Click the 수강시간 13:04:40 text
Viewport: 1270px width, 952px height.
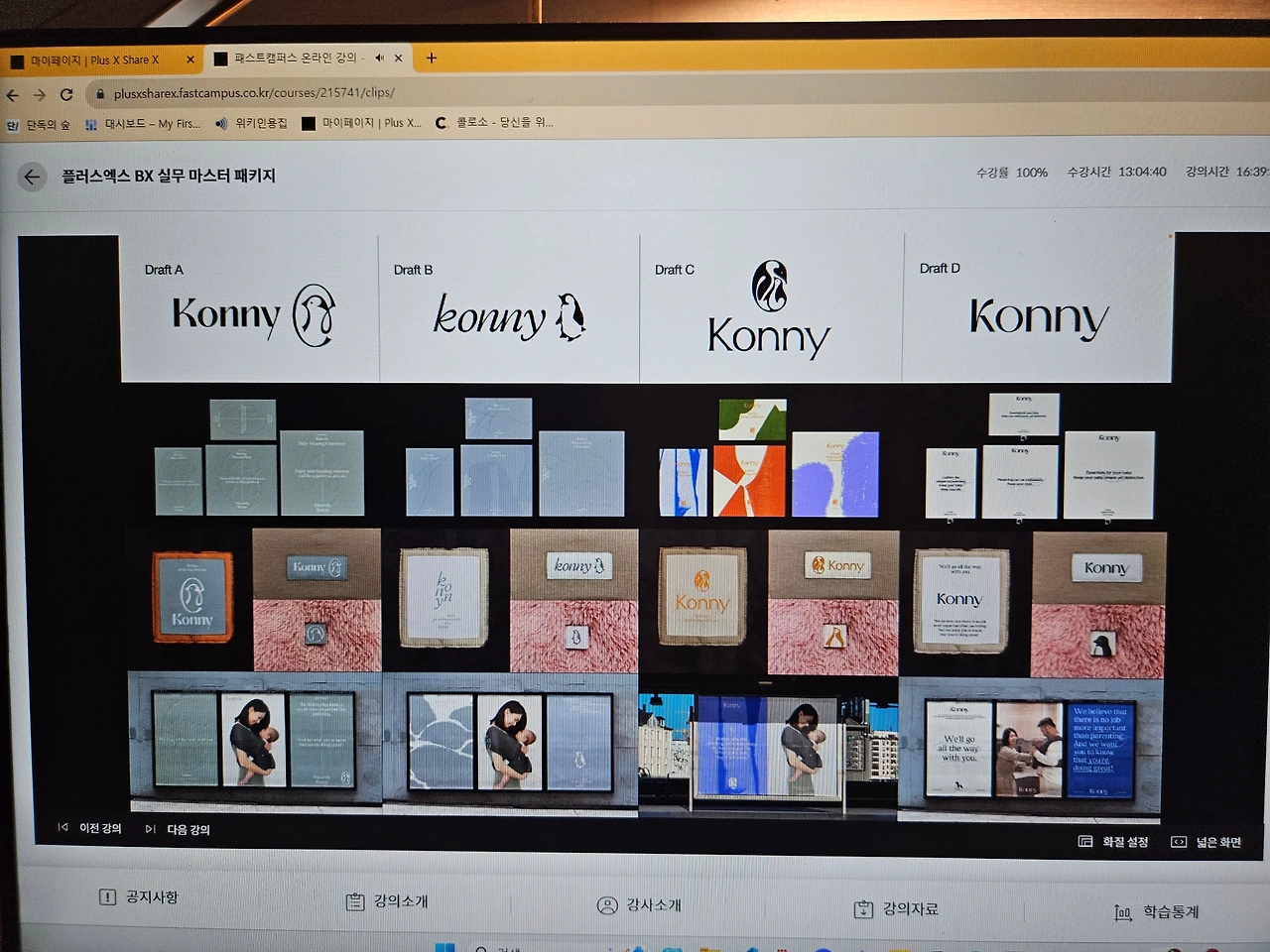1116,172
